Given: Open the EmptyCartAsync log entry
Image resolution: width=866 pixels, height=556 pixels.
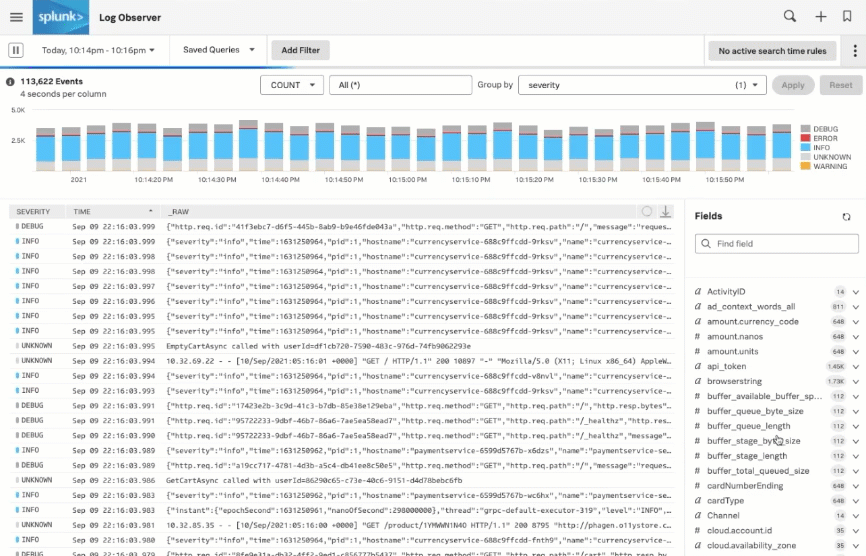Looking at the screenshot, I should pyautogui.click(x=342, y=346).
